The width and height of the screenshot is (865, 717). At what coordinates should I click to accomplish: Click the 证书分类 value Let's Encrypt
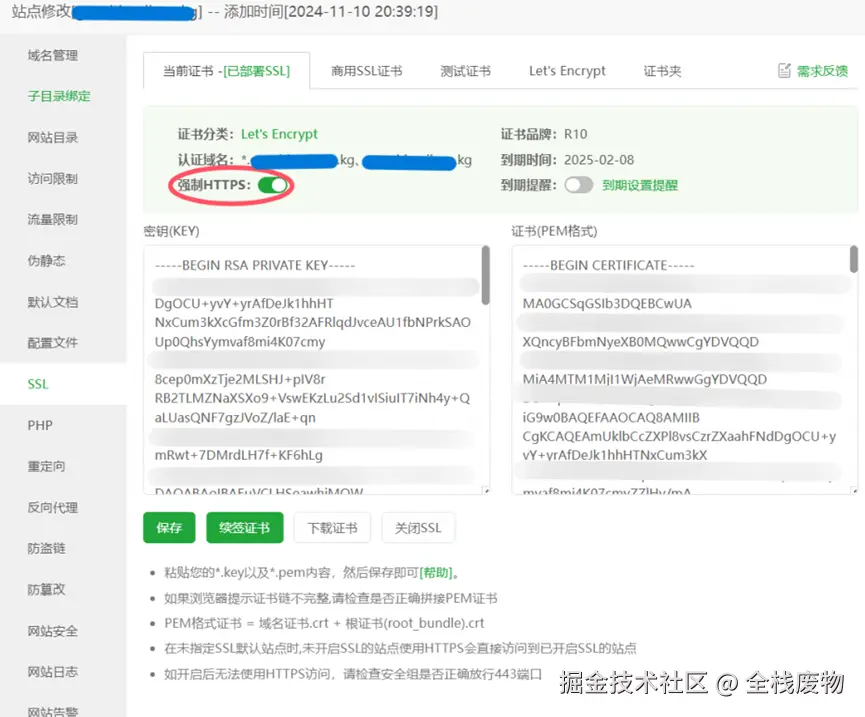coord(279,134)
